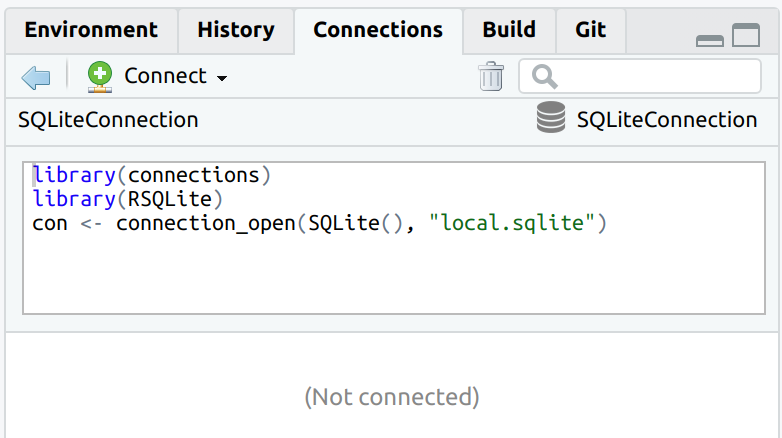Click the library(connections) code line
782x438 pixels.
(x=152, y=175)
